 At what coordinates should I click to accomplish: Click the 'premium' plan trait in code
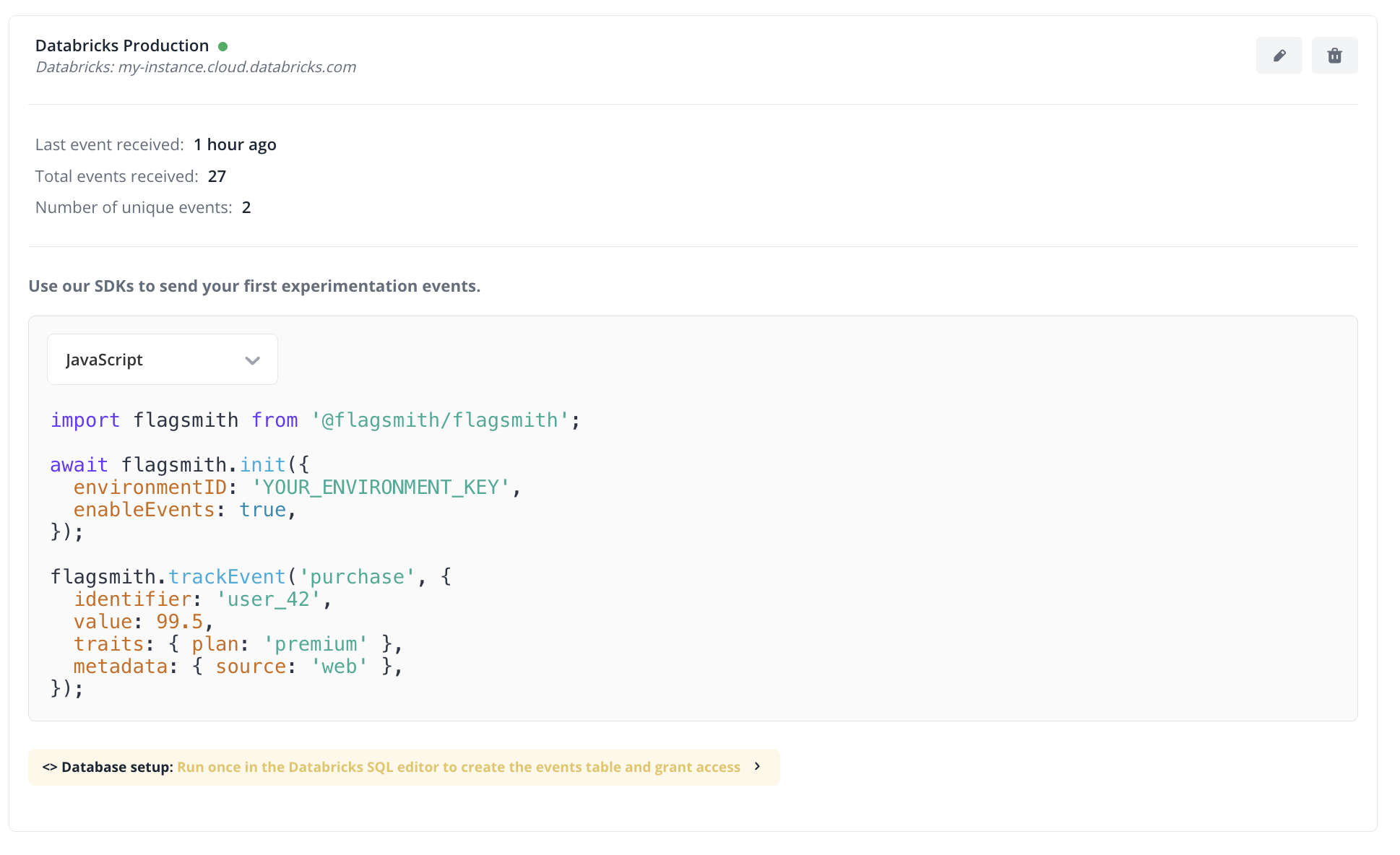(x=316, y=644)
